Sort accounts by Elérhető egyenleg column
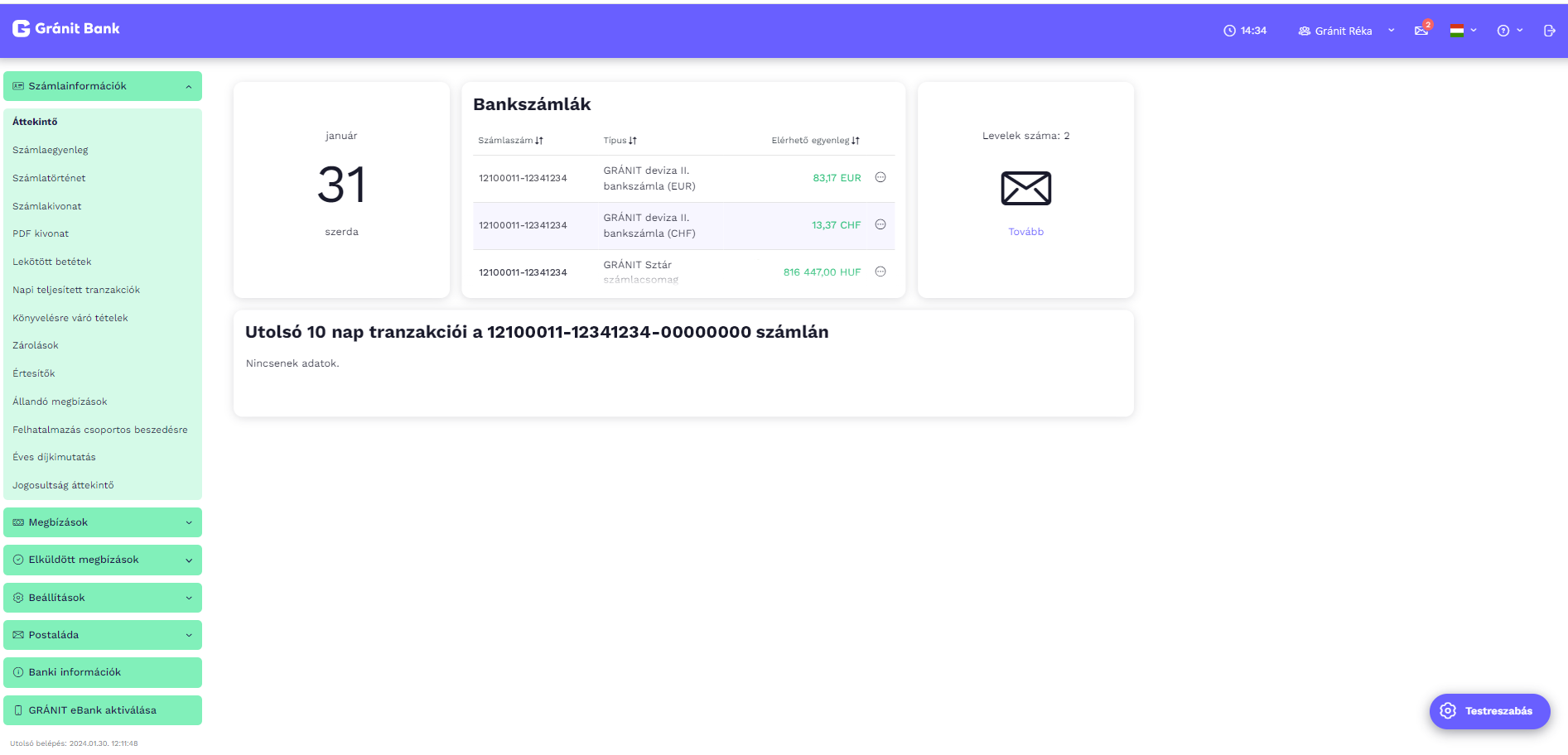 [x=815, y=141]
